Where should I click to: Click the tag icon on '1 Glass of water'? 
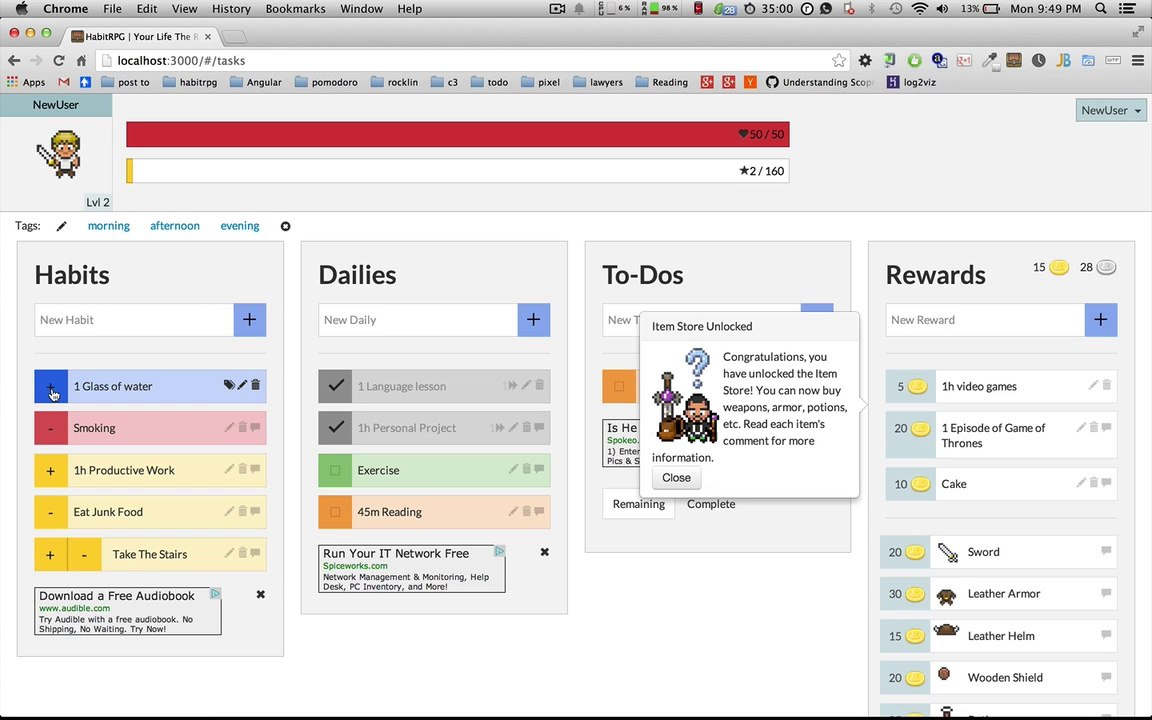(229, 385)
